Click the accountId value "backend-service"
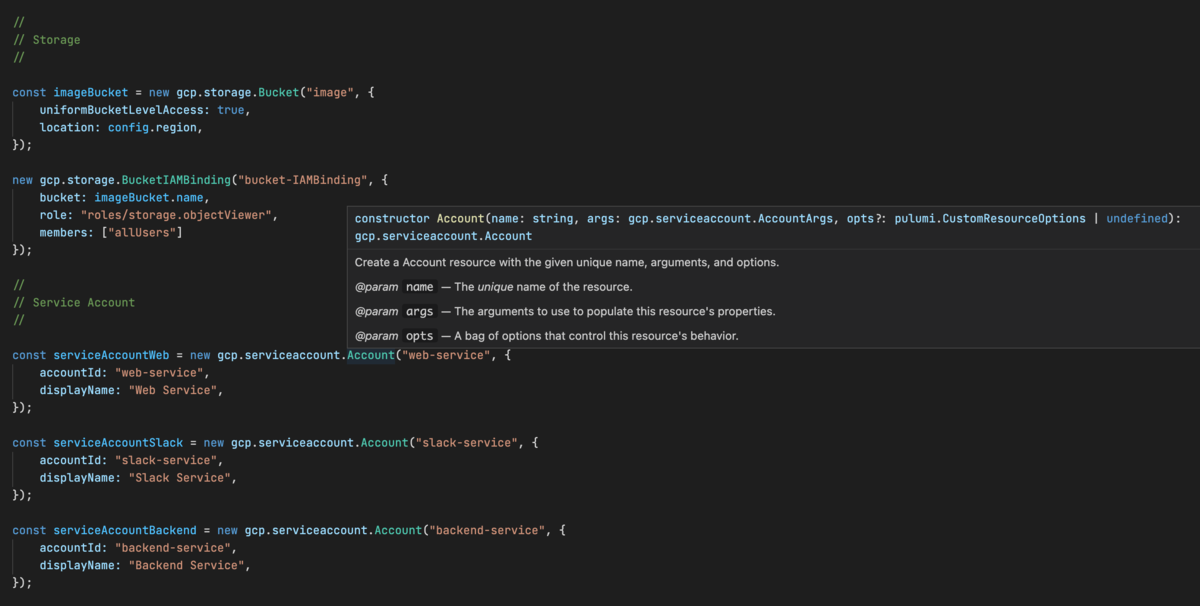The image size is (1200, 606). tap(172, 548)
